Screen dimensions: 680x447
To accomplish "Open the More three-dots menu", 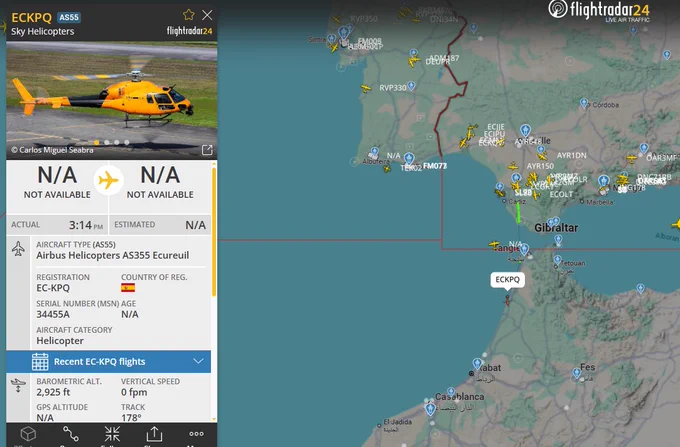I will coord(196,434).
